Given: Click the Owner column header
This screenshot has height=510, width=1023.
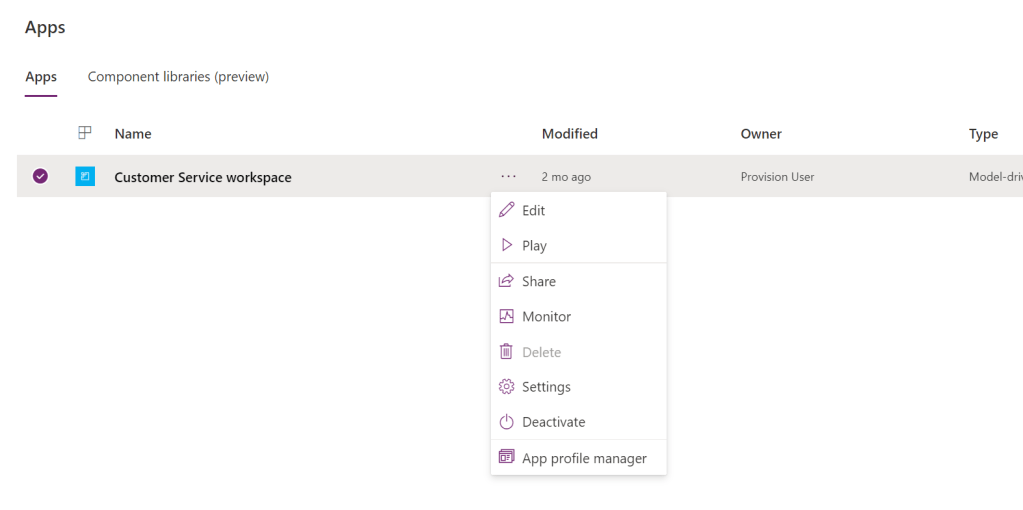Looking at the screenshot, I should [761, 134].
